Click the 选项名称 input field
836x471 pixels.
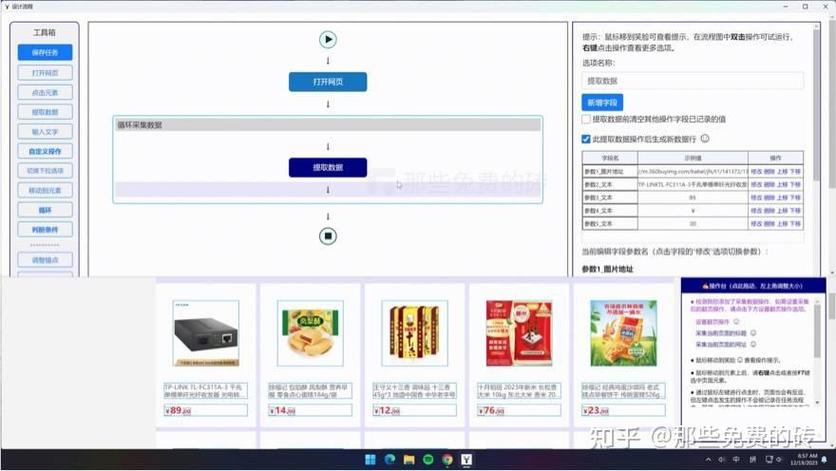[x=693, y=81]
